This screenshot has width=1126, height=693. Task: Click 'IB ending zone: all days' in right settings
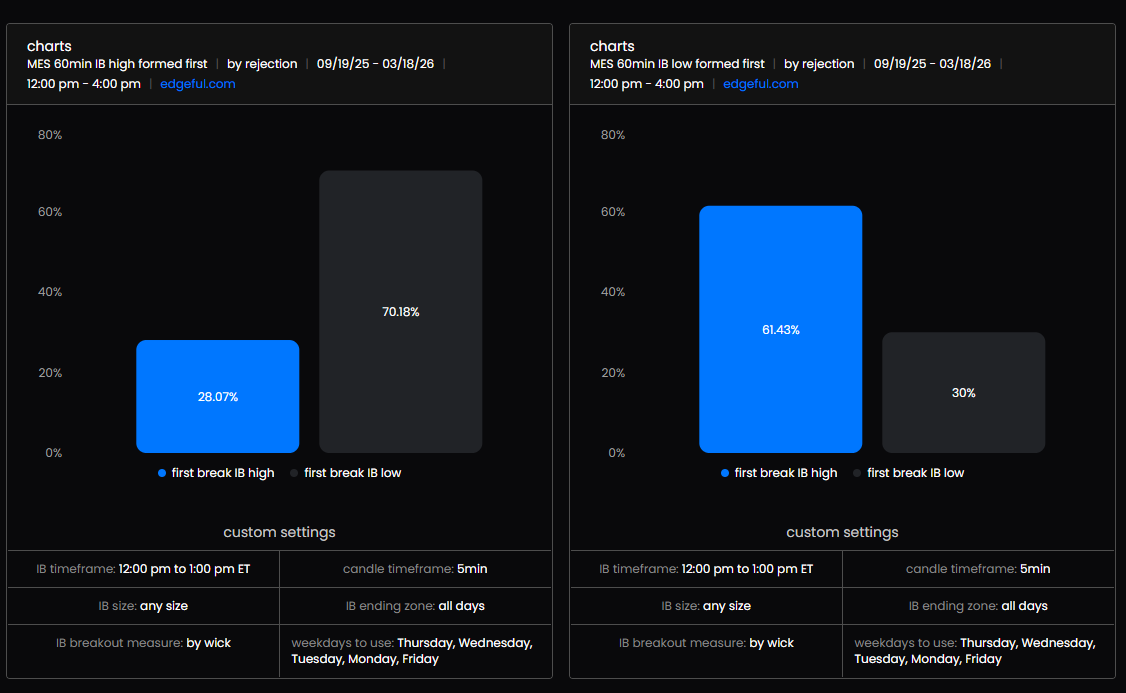pos(978,606)
